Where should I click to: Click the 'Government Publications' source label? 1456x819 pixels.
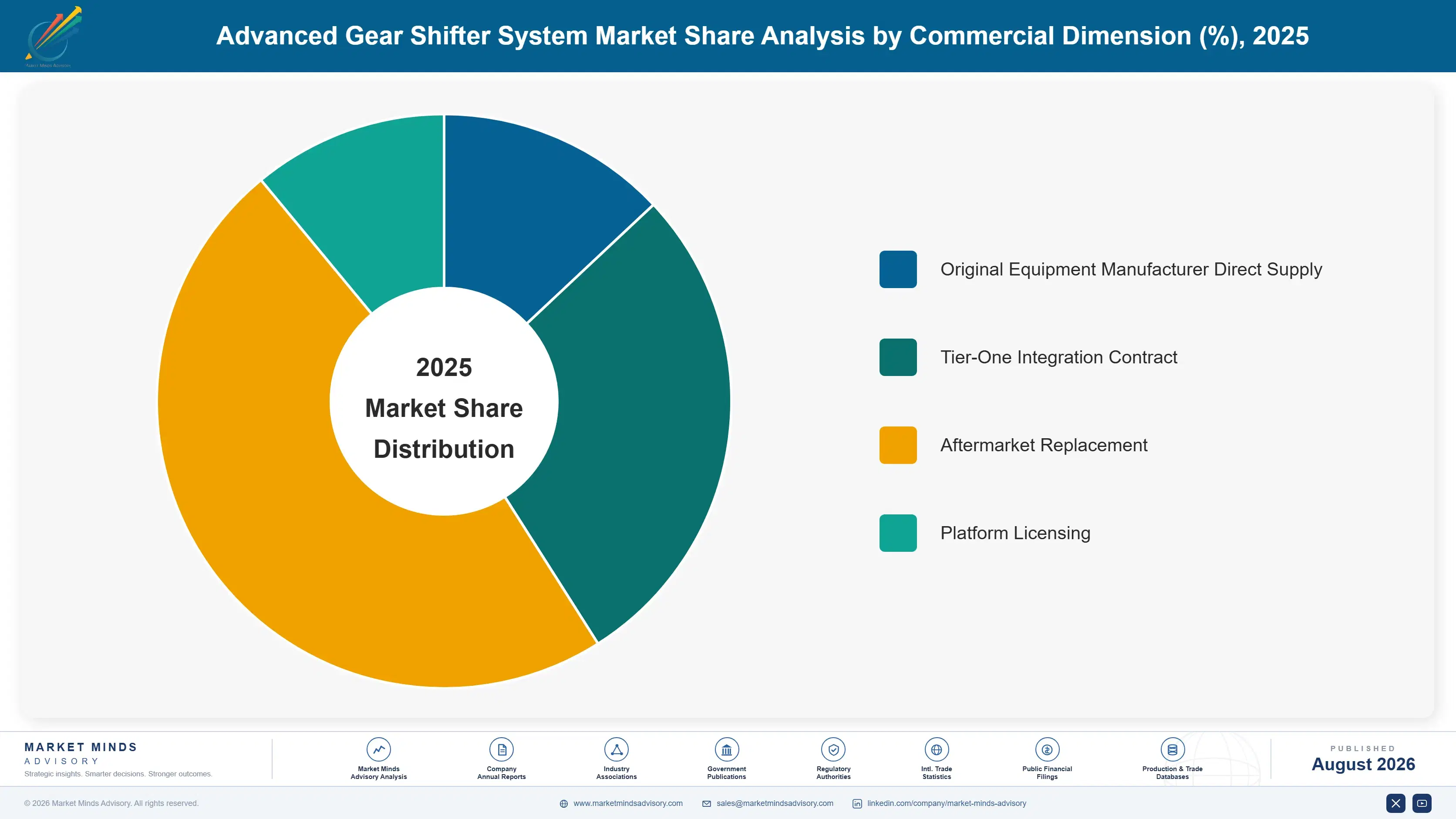pyautogui.click(x=726, y=773)
